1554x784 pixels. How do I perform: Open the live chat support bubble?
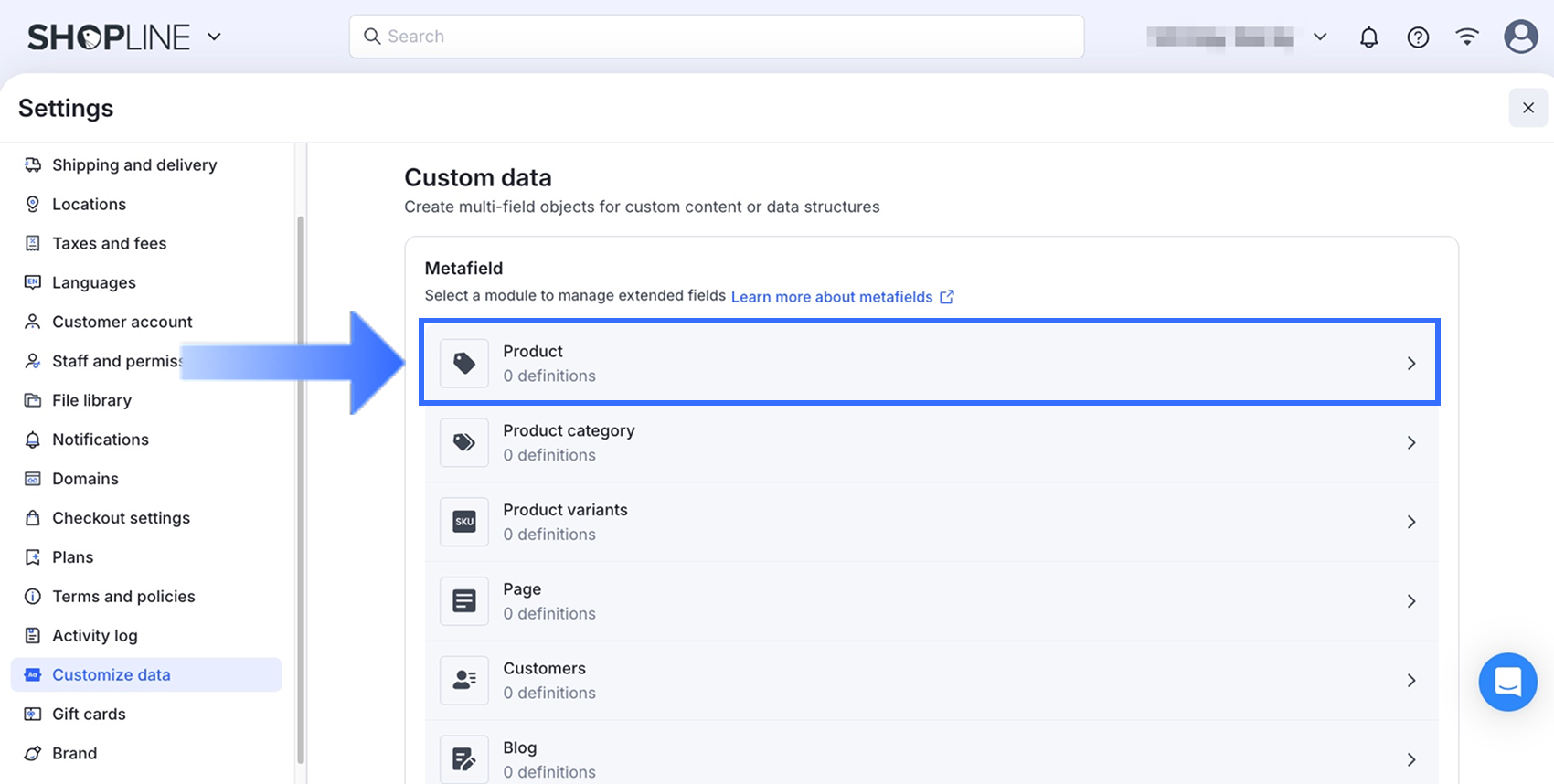coord(1507,682)
